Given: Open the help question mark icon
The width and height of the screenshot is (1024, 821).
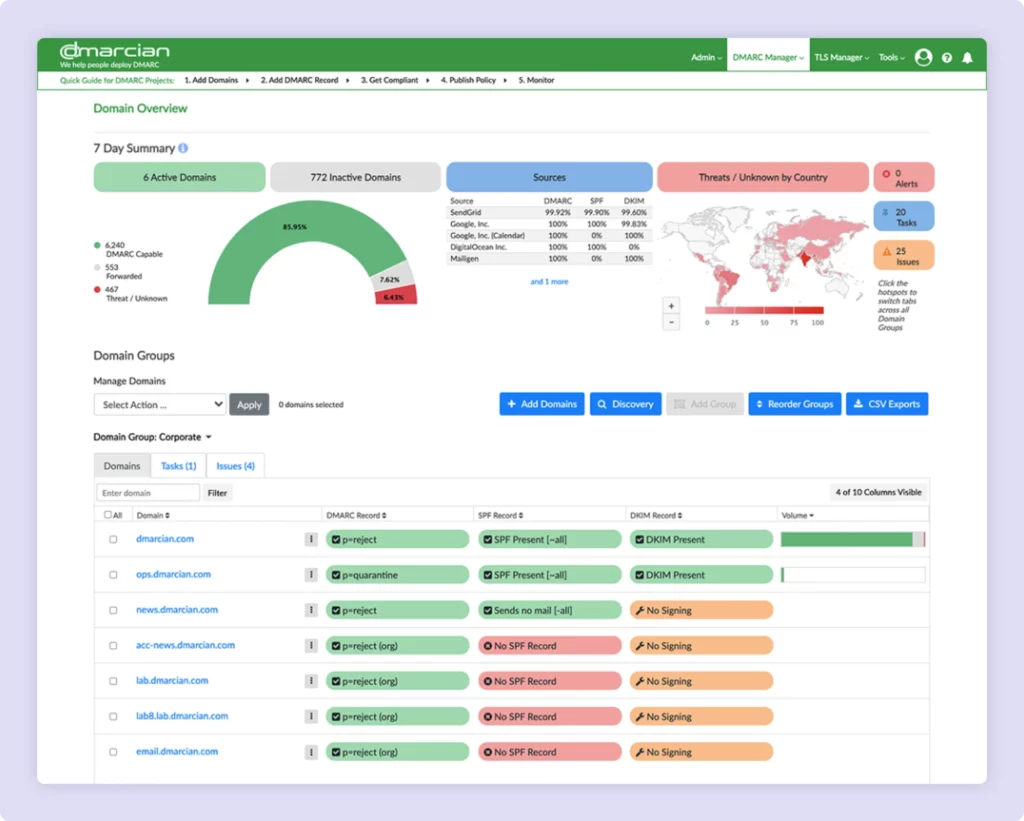Looking at the screenshot, I should pos(947,57).
